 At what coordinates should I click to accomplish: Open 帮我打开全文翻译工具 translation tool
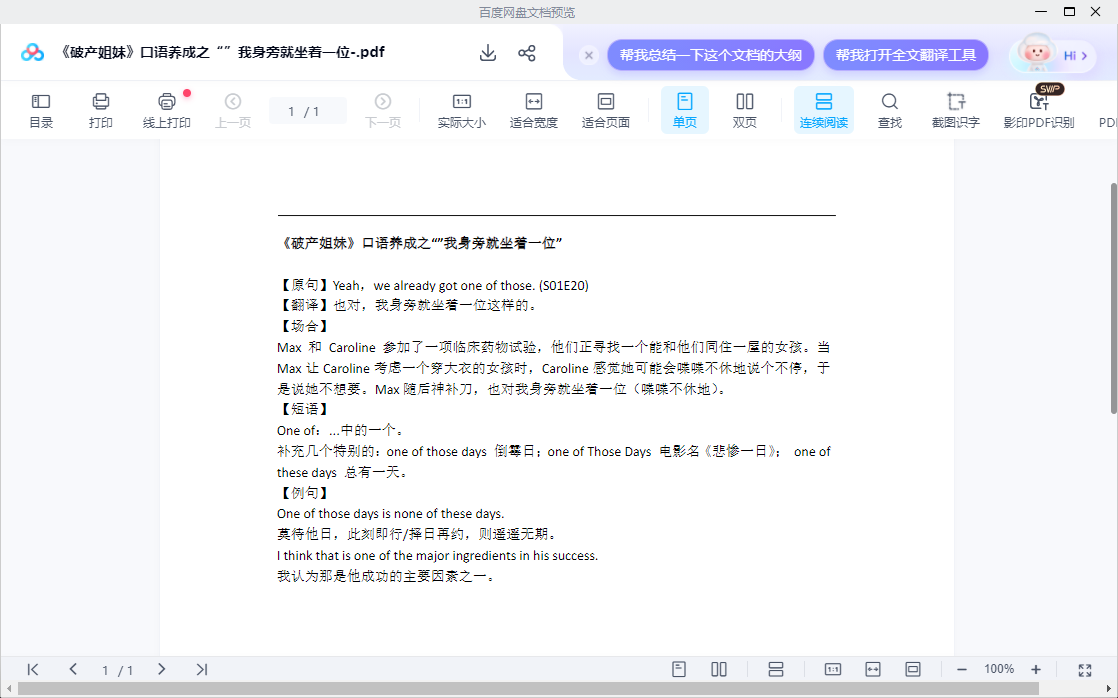[x=906, y=55]
